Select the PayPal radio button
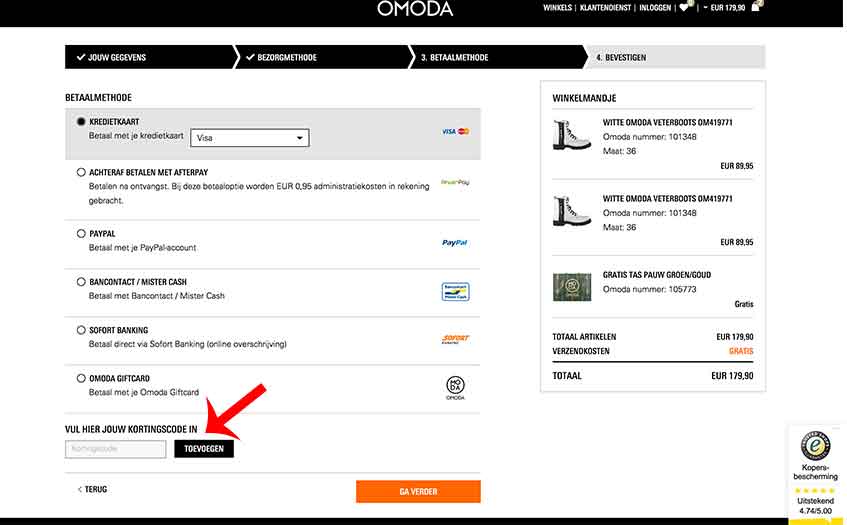Image resolution: width=847 pixels, height=525 pixels. tap(81, 234)
